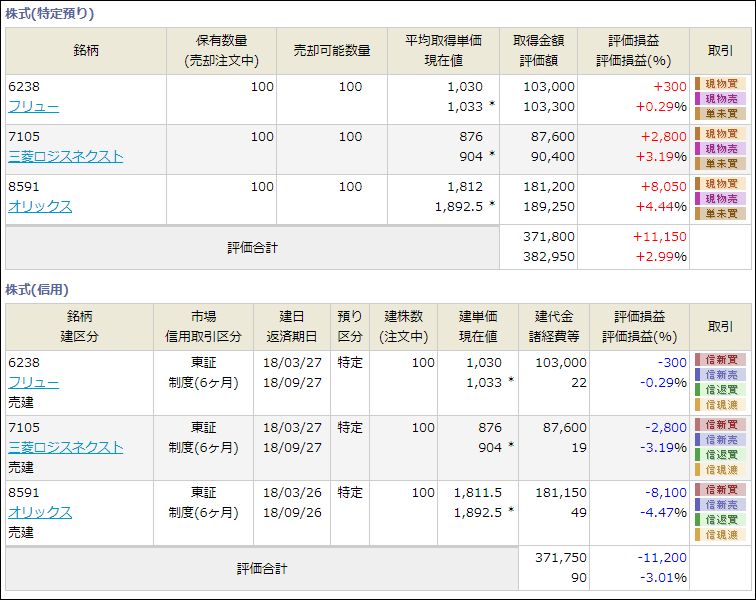Open オリックス link in 株式(信用) table
Image resolution: width=756 pixels, height=600 pixels.
click(x=40, y=512)
